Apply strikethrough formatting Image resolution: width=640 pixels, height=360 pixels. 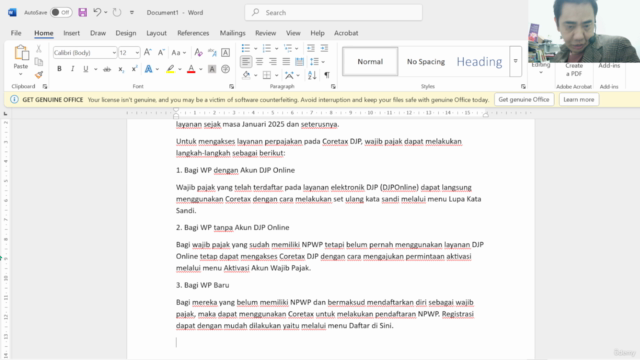[107, 69]
